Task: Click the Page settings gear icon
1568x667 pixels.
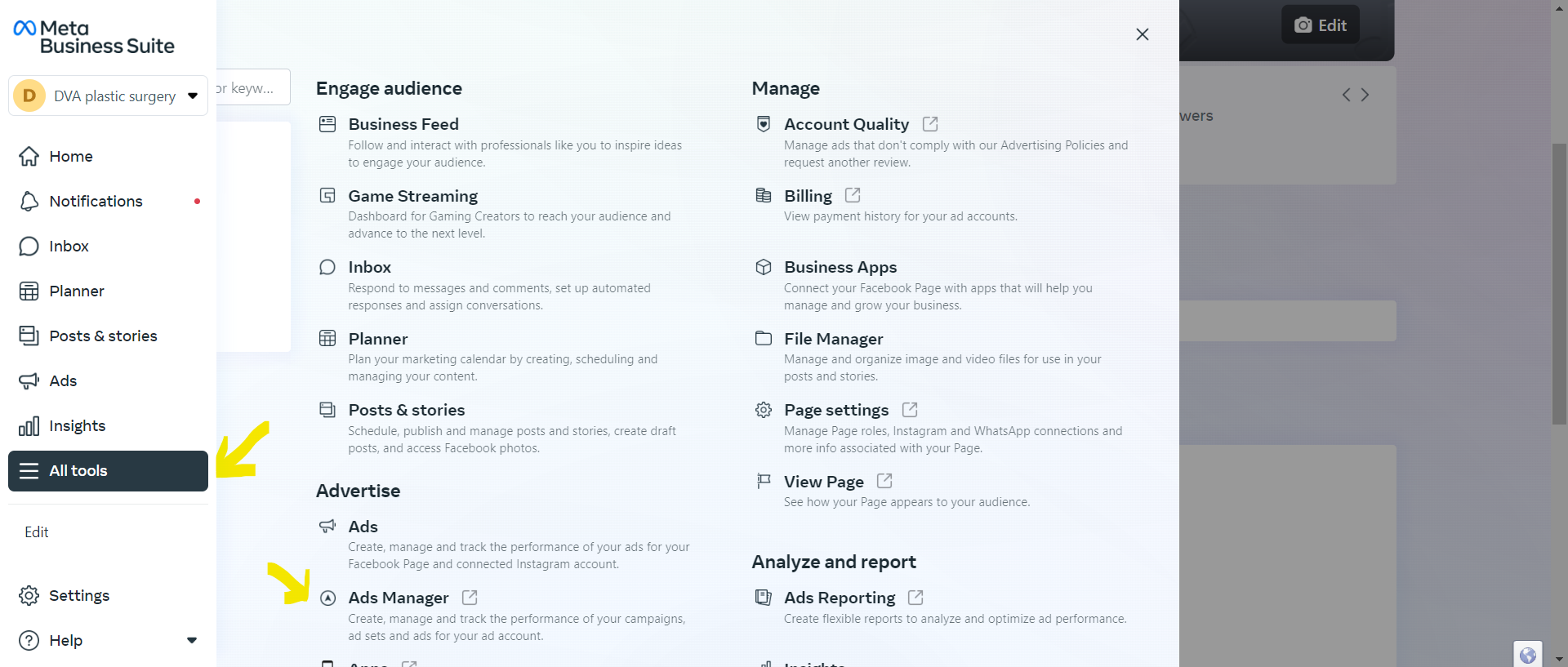Action: coord(764,410)
